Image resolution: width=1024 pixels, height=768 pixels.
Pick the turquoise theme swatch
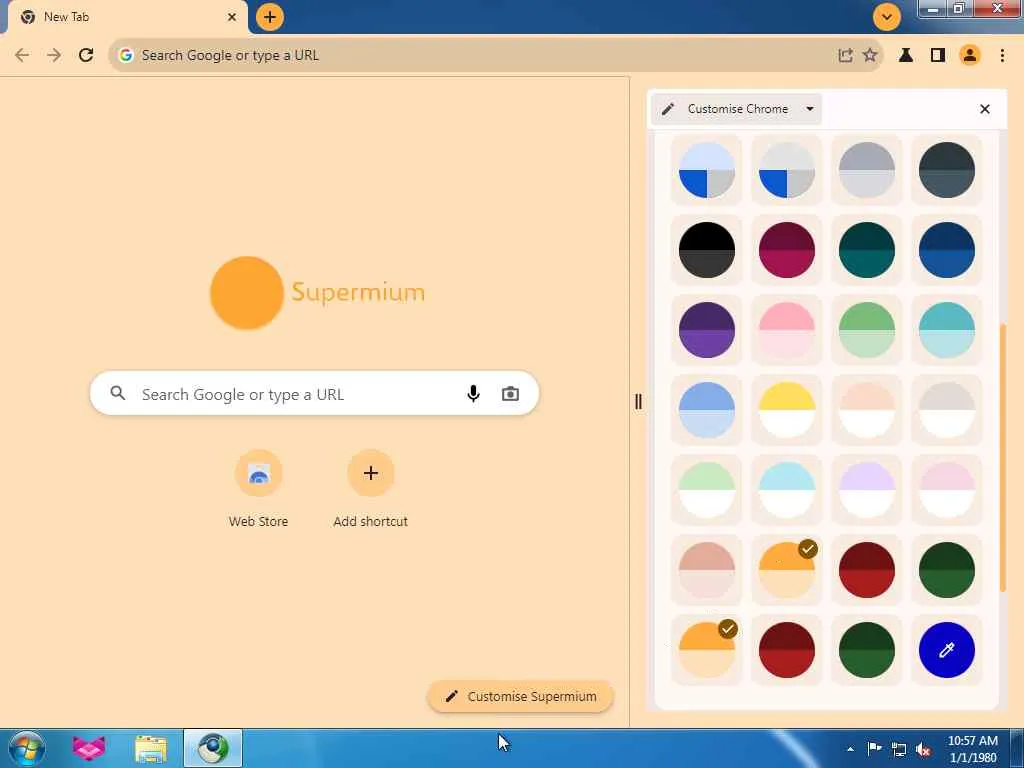pos(946,330)
